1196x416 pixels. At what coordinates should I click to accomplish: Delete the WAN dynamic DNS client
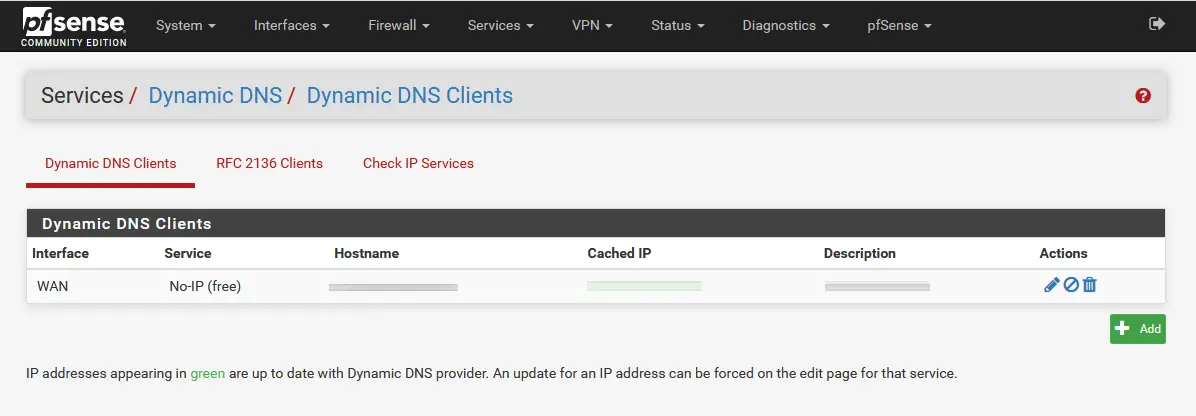tap(1090, 285)
